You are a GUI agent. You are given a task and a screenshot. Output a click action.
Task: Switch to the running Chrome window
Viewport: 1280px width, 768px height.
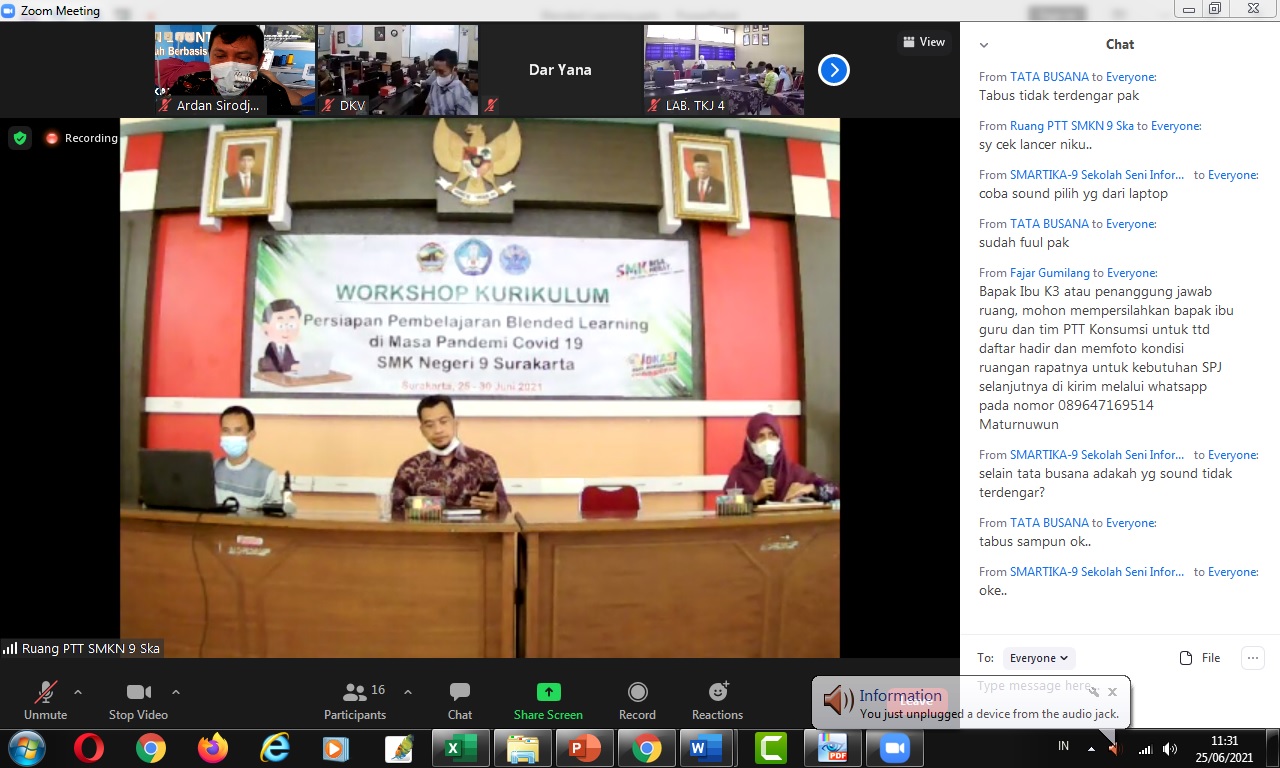click(x=647, y=748)
